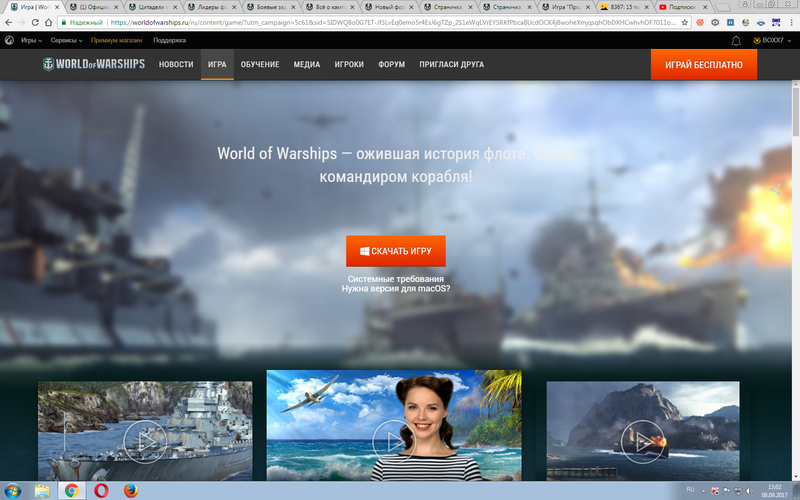Open a new browser tab
This screenshot has width=800, height=500.
[722, 7]
